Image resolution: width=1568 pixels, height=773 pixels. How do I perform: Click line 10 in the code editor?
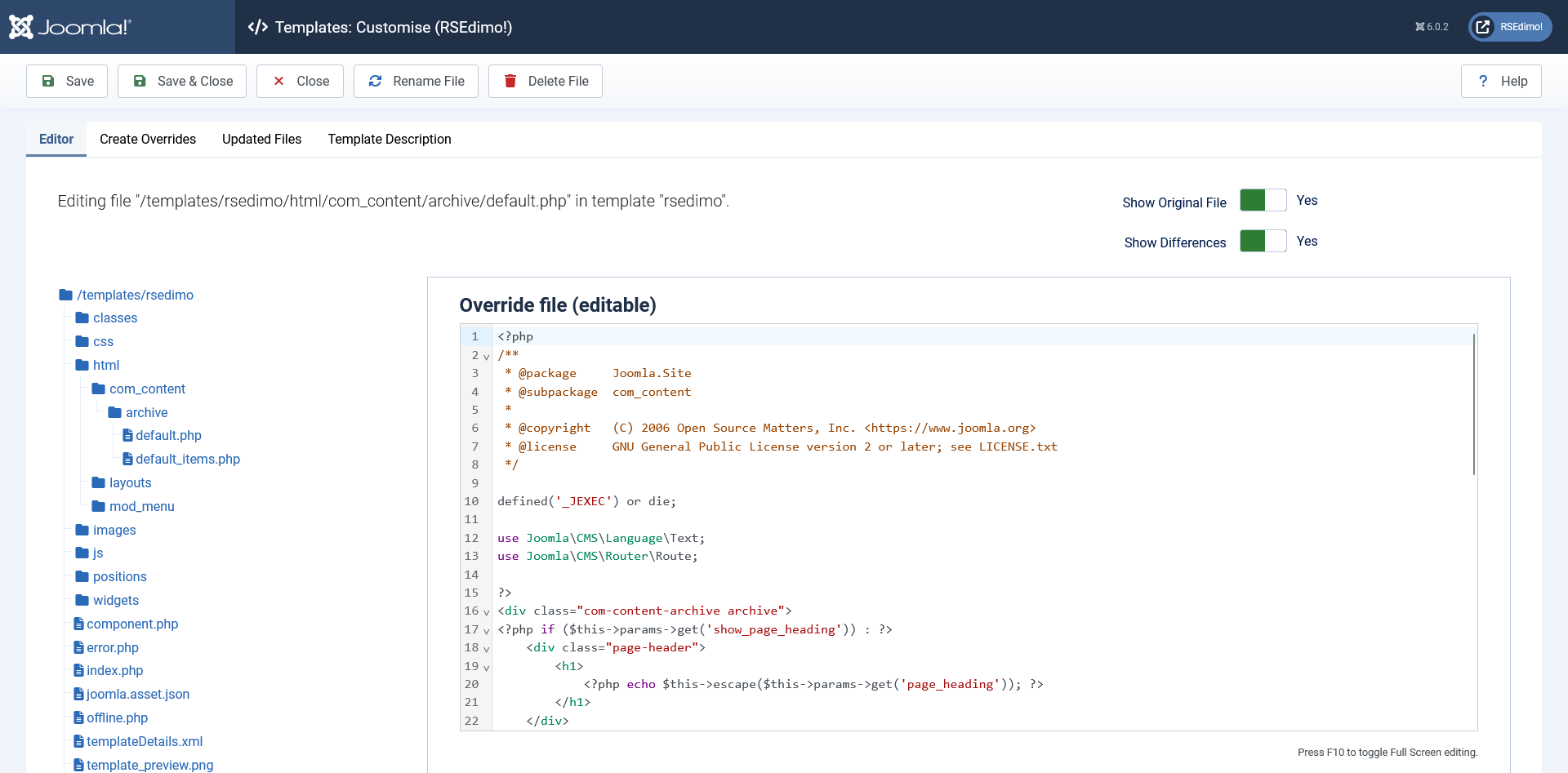coord(586,501)
